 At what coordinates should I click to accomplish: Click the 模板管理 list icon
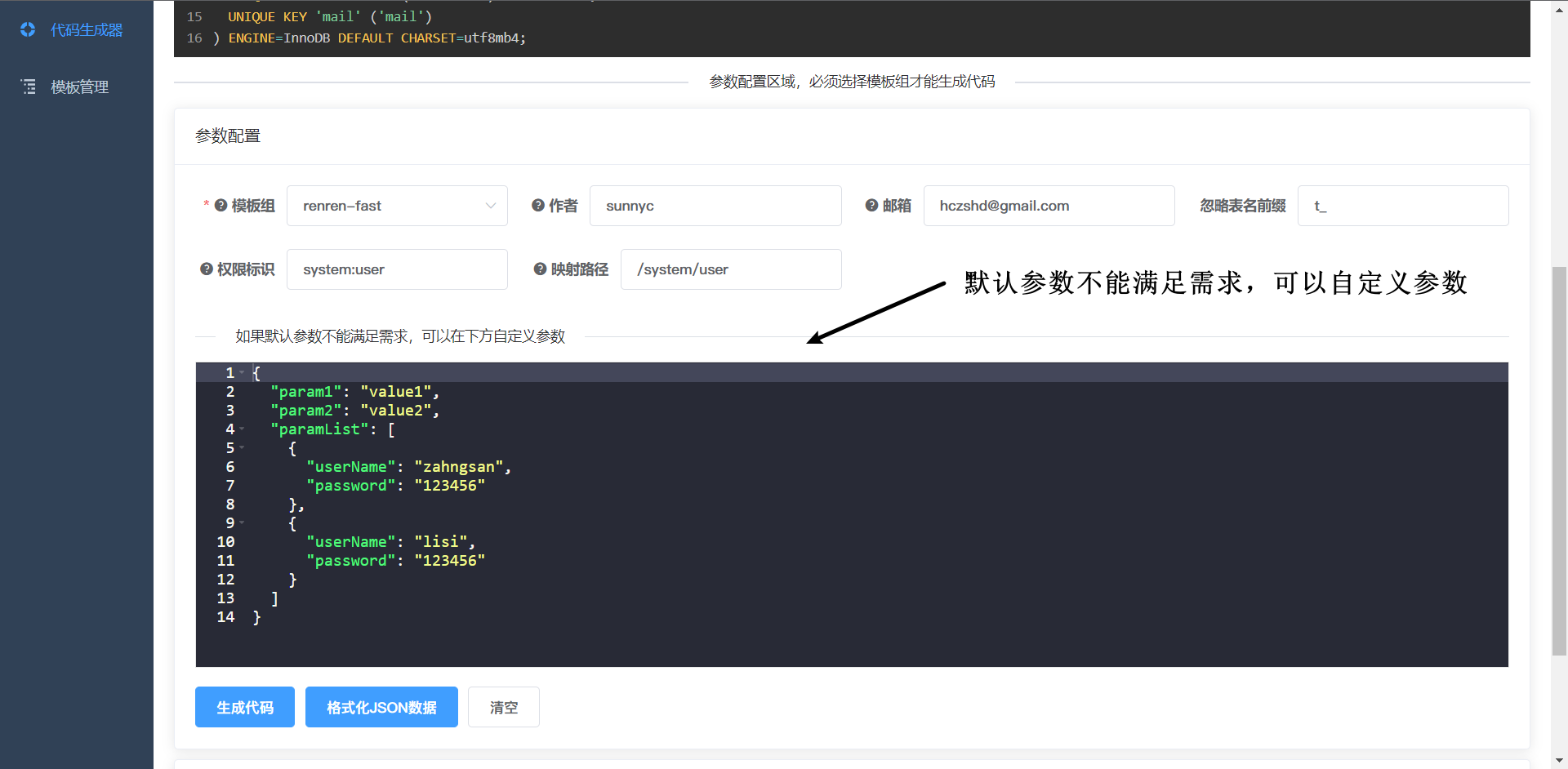point(29,87)
